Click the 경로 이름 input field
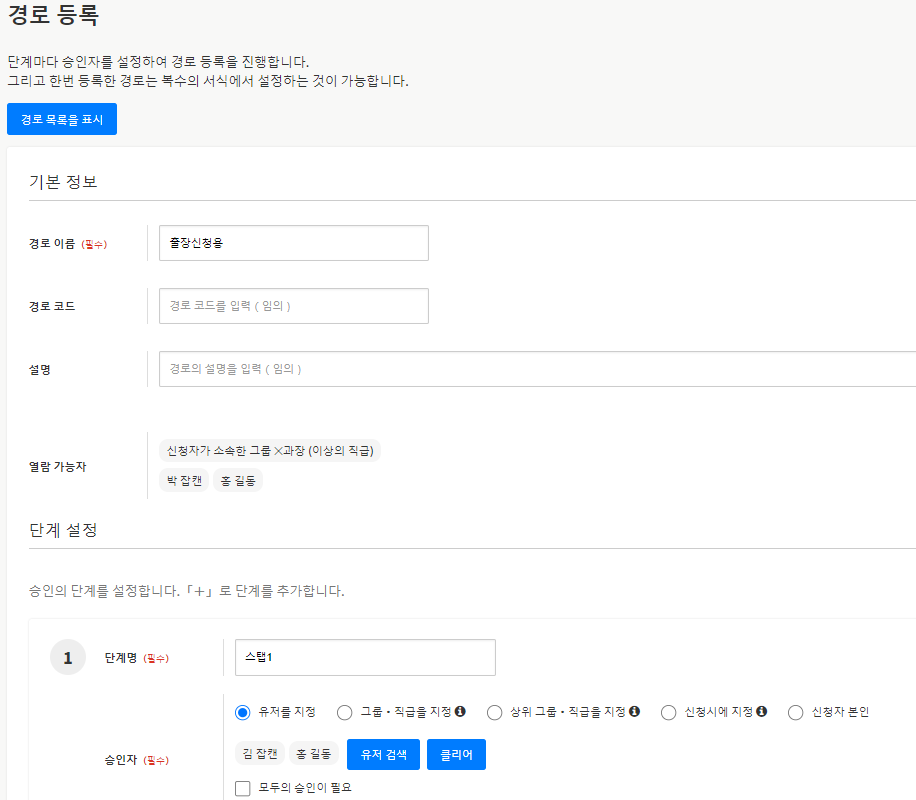The height and width of the screenshot is (800, 916). pos(293,243)
